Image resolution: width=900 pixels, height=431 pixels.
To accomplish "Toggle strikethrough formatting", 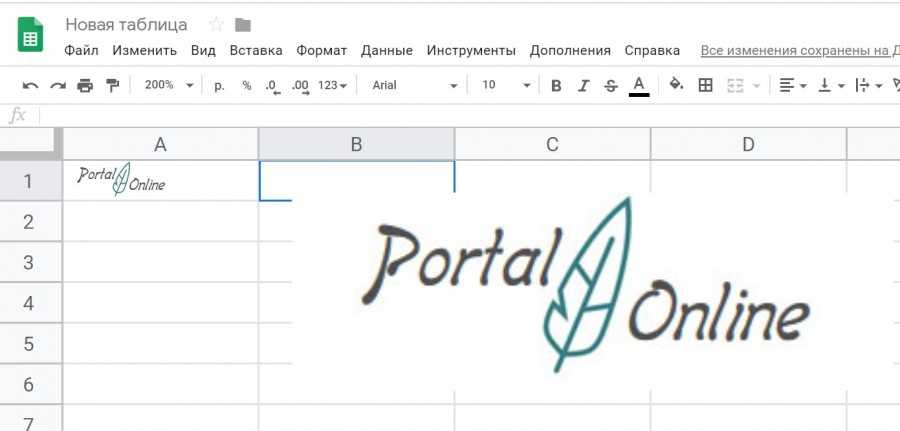I will coord(611,86).
